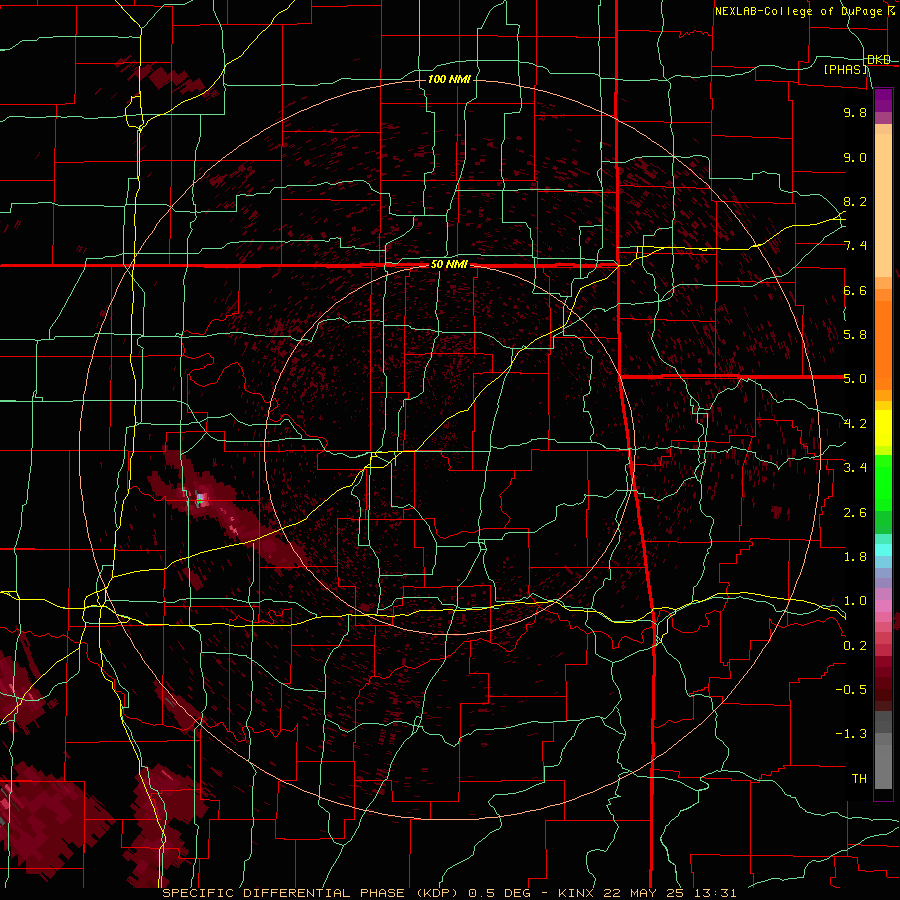Click the 2.6 color scale value

tap(855, 513)
